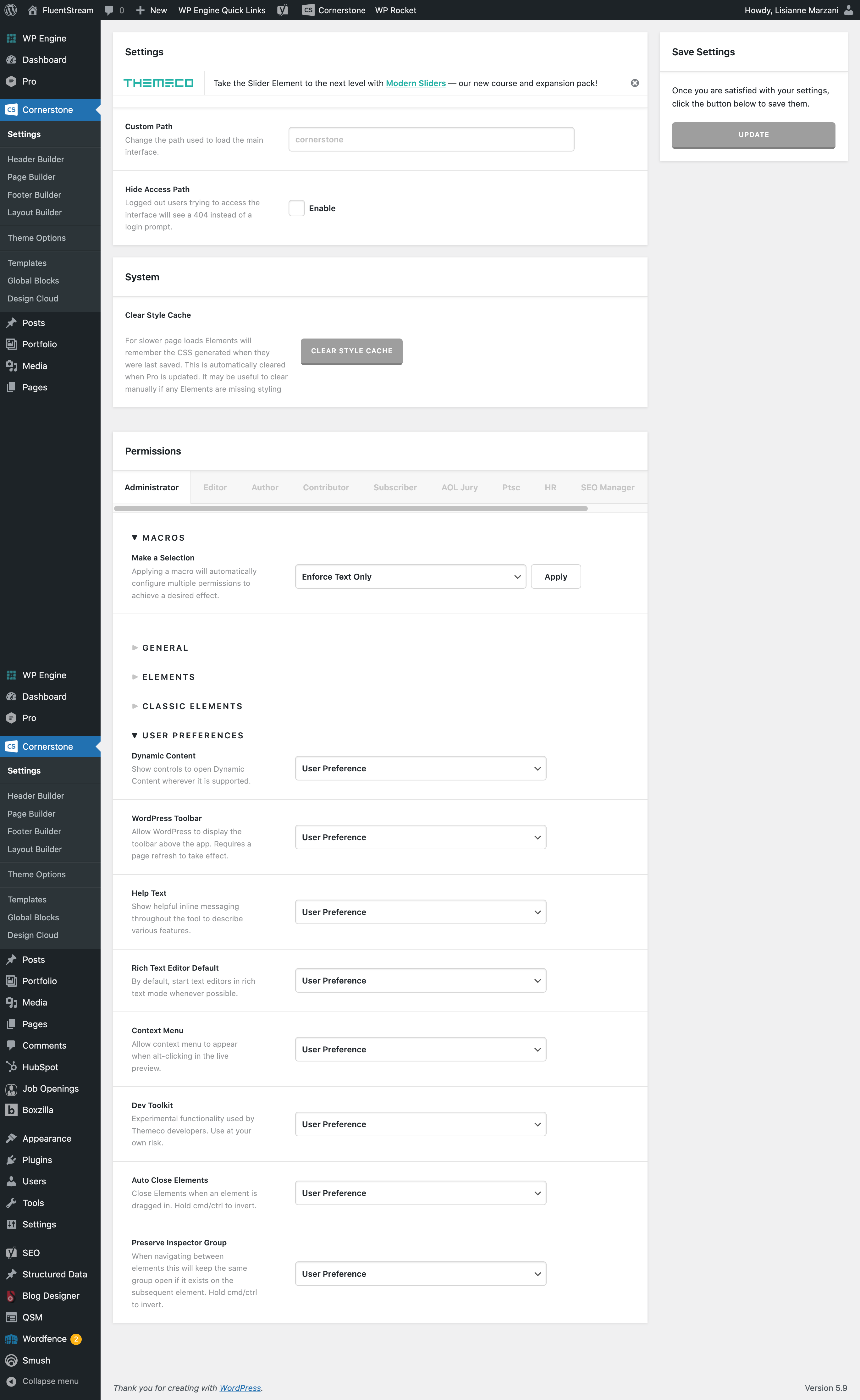860x1400 pixels.
Task: Click the Version 5.9 footer text
Action: (x=825, y=1388)
